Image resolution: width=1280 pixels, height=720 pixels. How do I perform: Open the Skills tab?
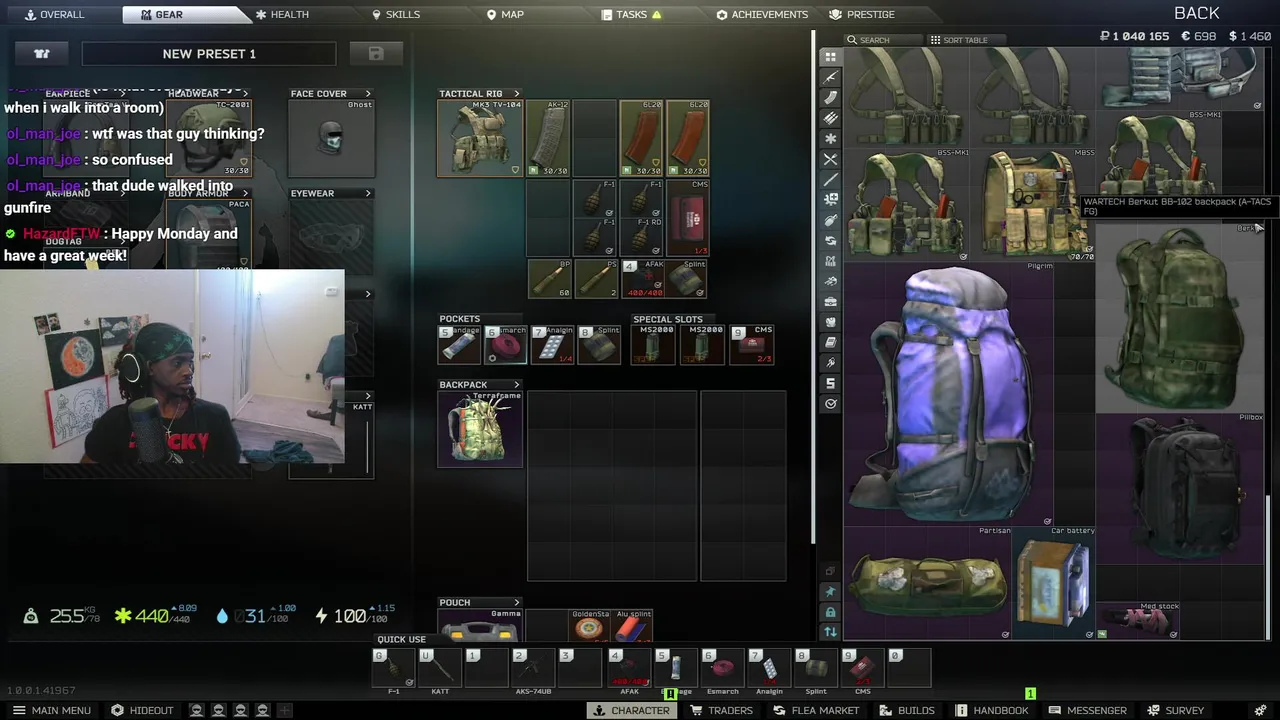click(396, 14)
